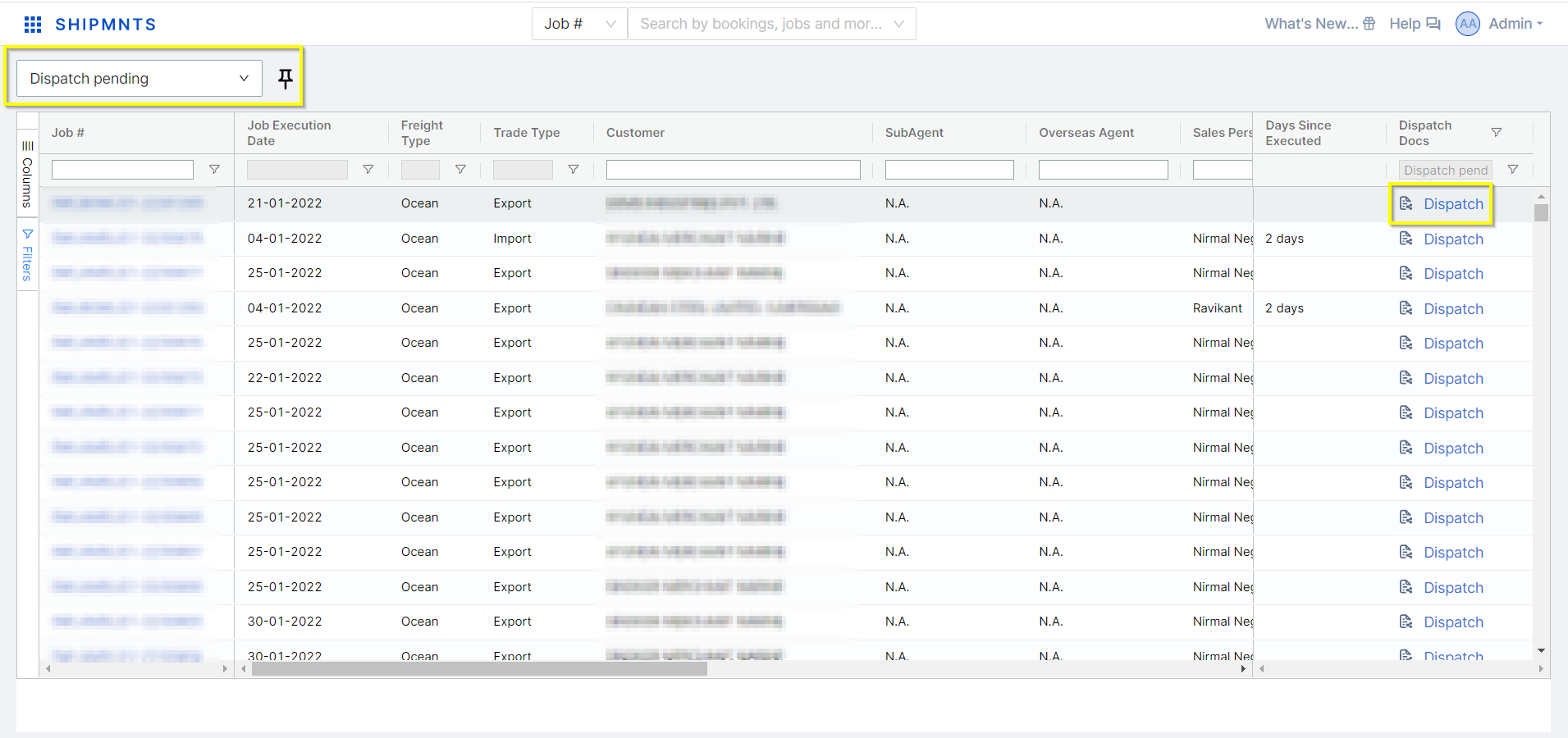
Task: Click the Help link
Action: point(1405,24)
